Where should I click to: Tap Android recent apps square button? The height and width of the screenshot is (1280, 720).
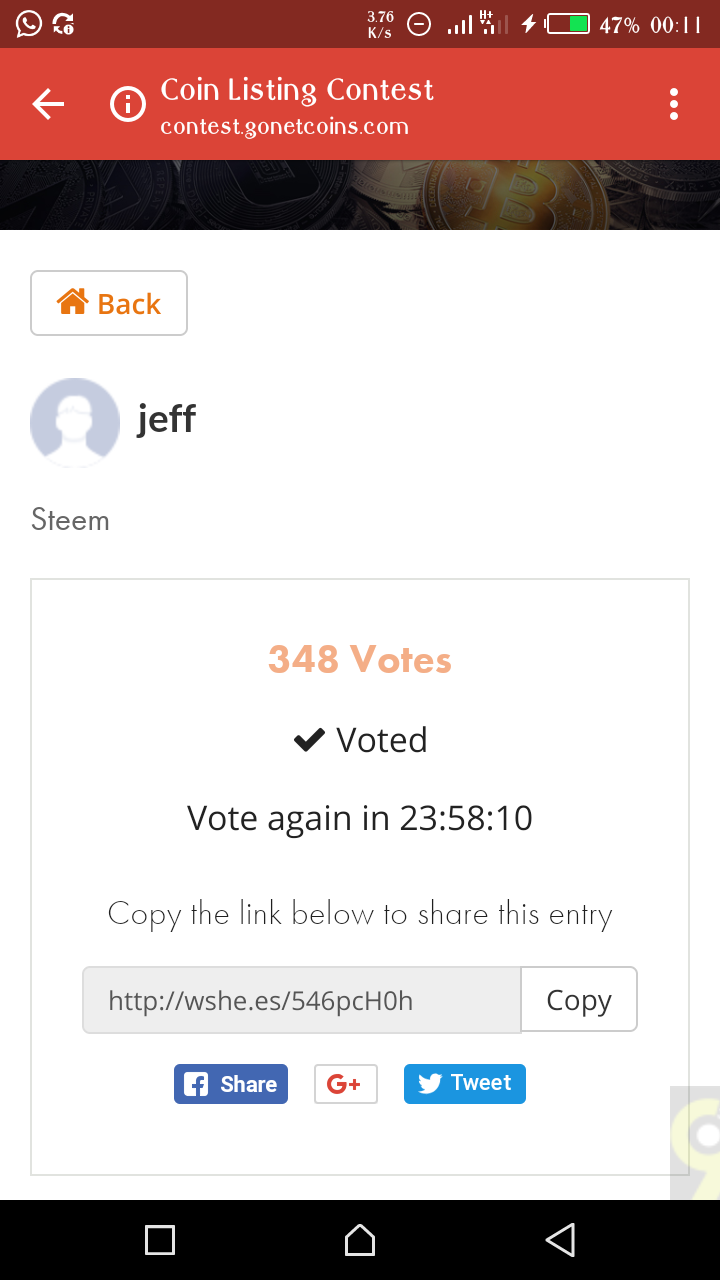160,1240
